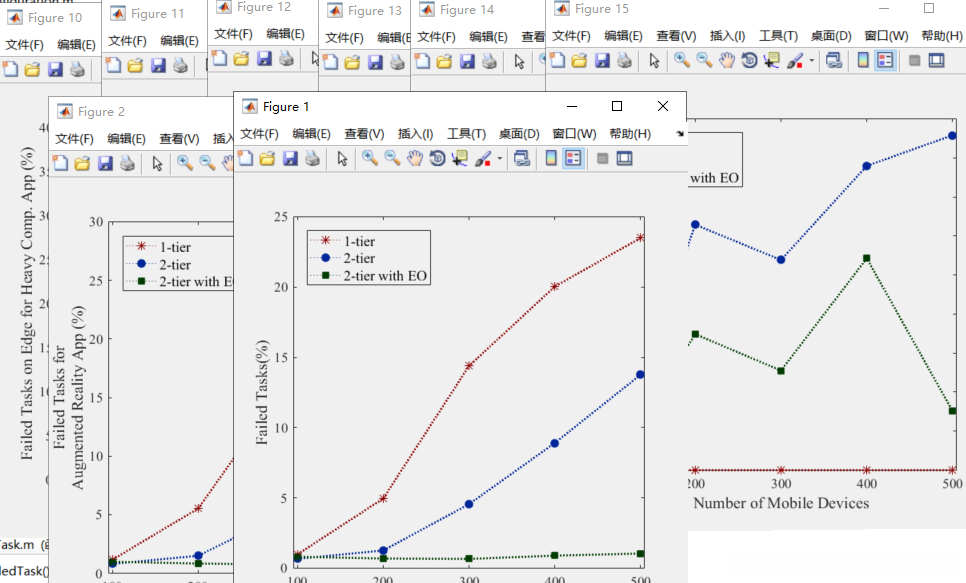
Task: Enable Edit Plot arrow tool in Figure 1
Action: pos(343,158)
